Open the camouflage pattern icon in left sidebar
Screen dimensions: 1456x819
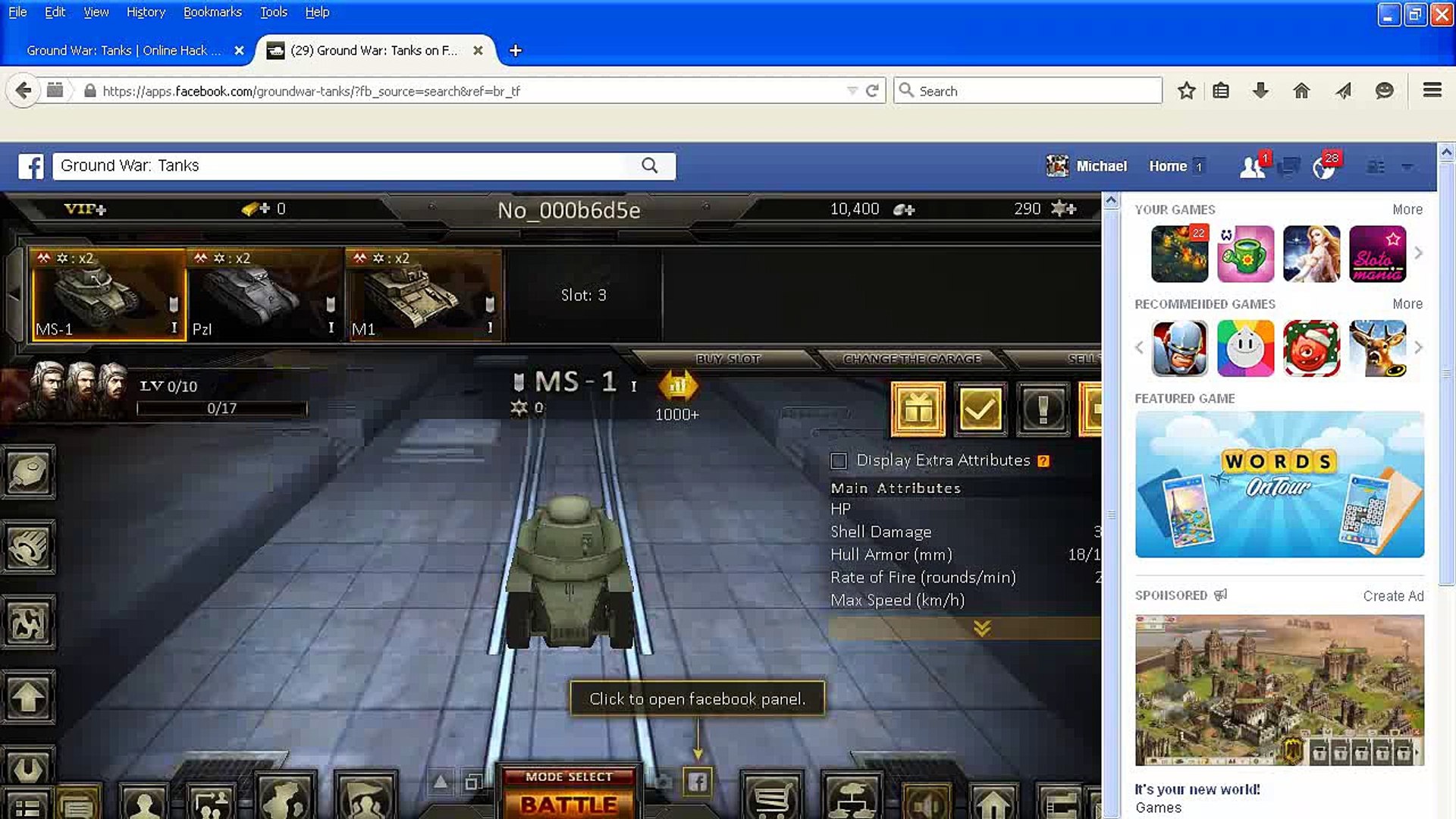click(29, 623)
